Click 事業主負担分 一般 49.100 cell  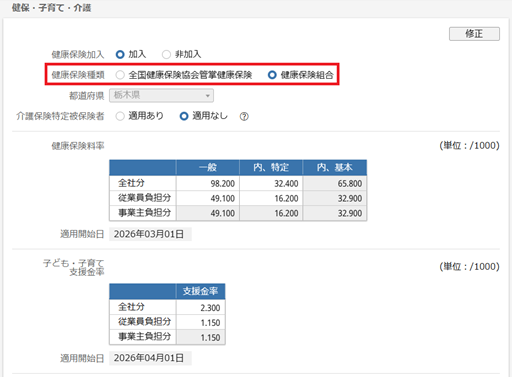click(x=208, y=213)
